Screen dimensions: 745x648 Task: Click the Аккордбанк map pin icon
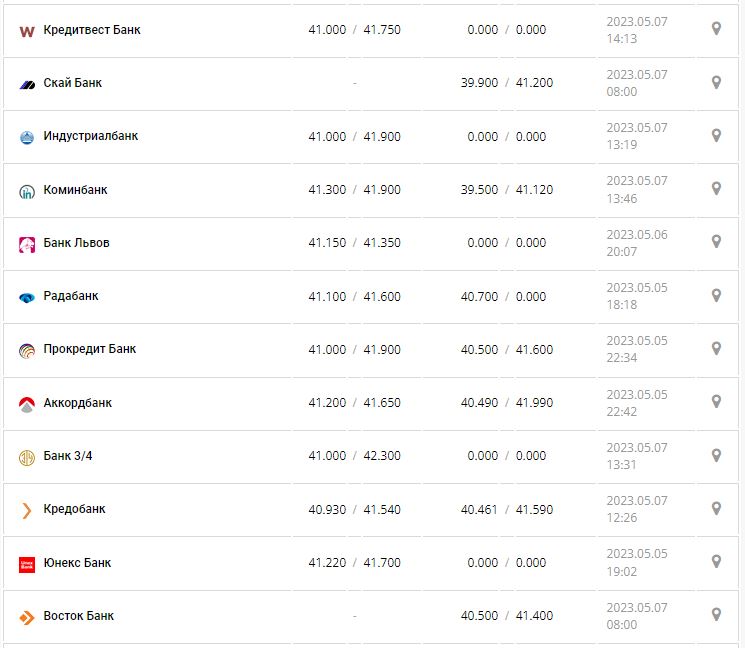pyautogui.click(x=716, y=401)
